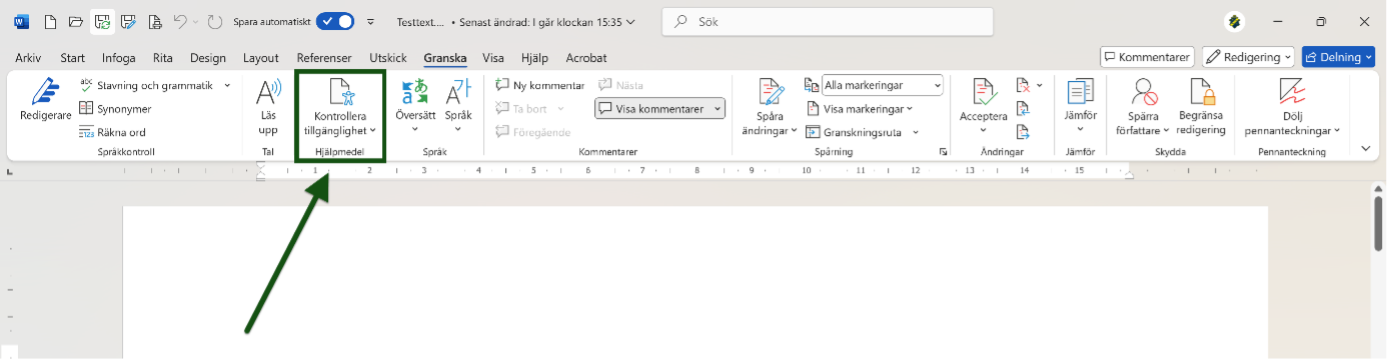Switch to the Utskick tab

(388, 58)
